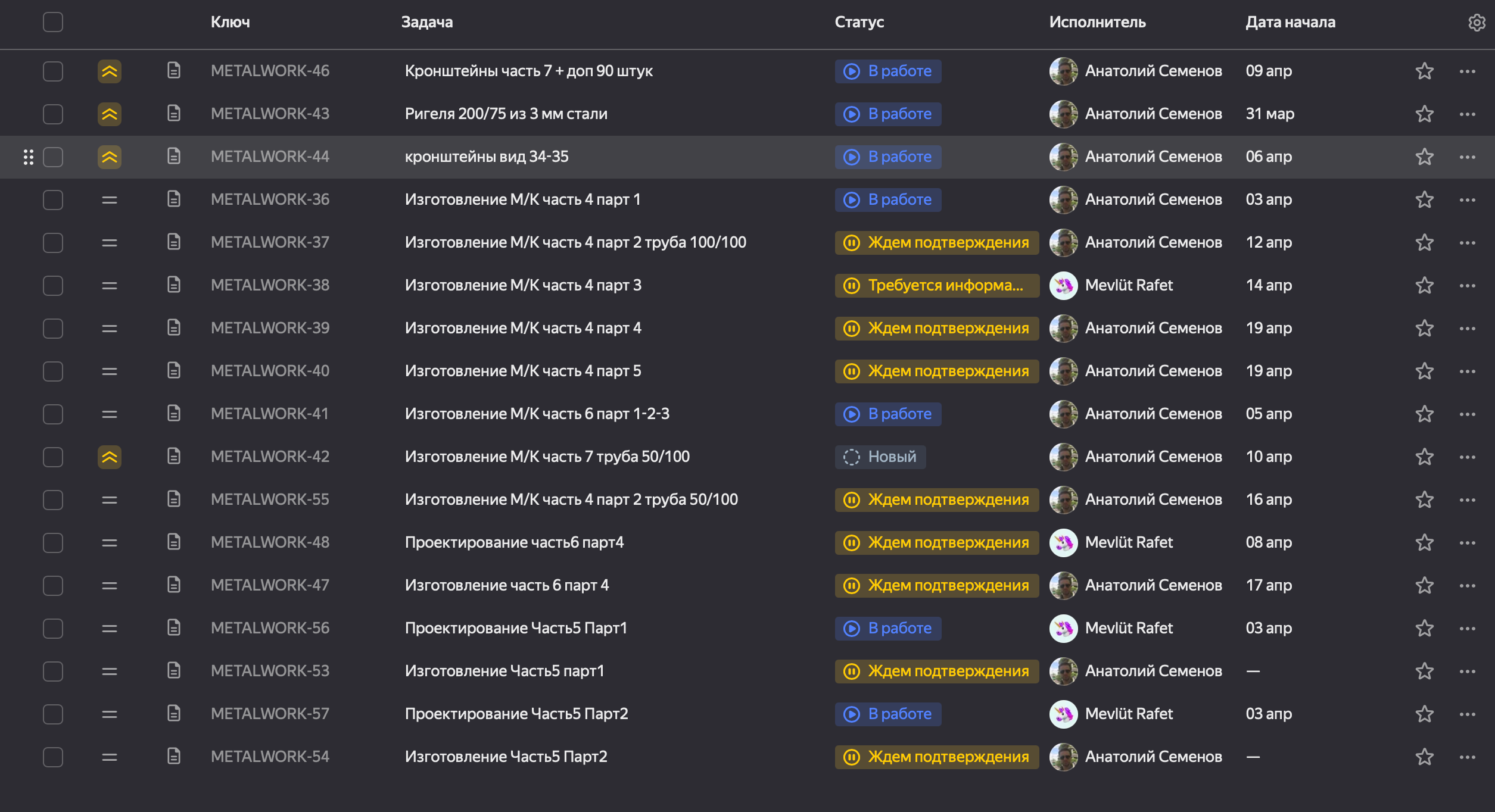This screenshot has height=812, width=1495.
Task: Check the box for METALWORK-37 row
Action: click(53, 243)
